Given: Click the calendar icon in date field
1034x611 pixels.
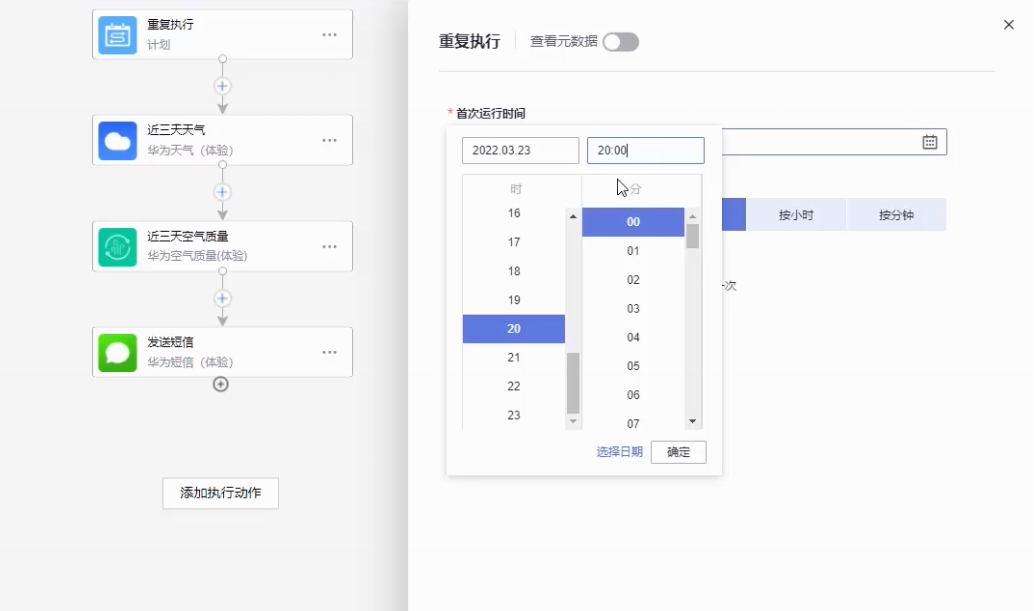Looking at the screenshot, I should pyautogui.click(x=929, y=142).
